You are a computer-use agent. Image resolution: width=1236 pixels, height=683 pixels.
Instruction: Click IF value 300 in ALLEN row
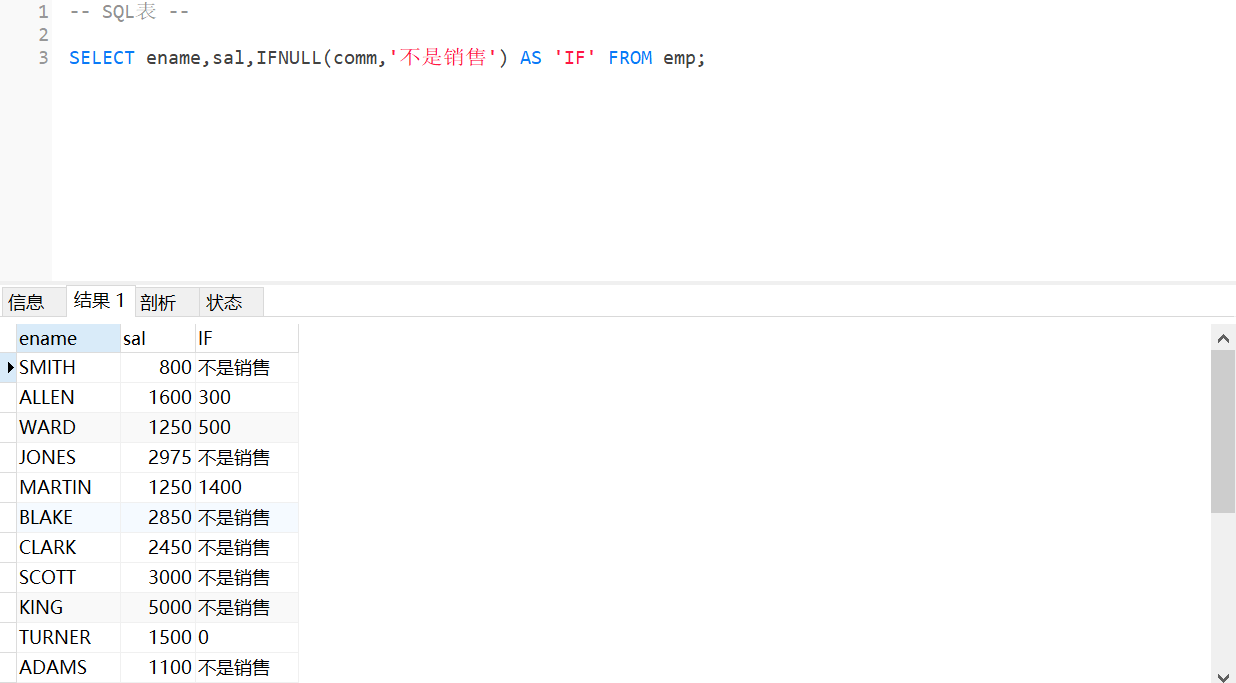[246, 398]
